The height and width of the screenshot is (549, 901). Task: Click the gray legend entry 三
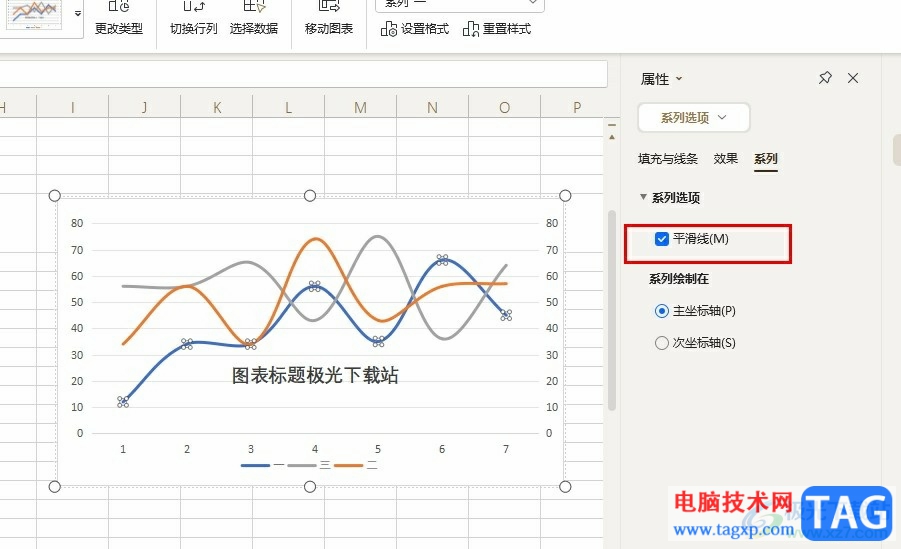tap(309, 465)
